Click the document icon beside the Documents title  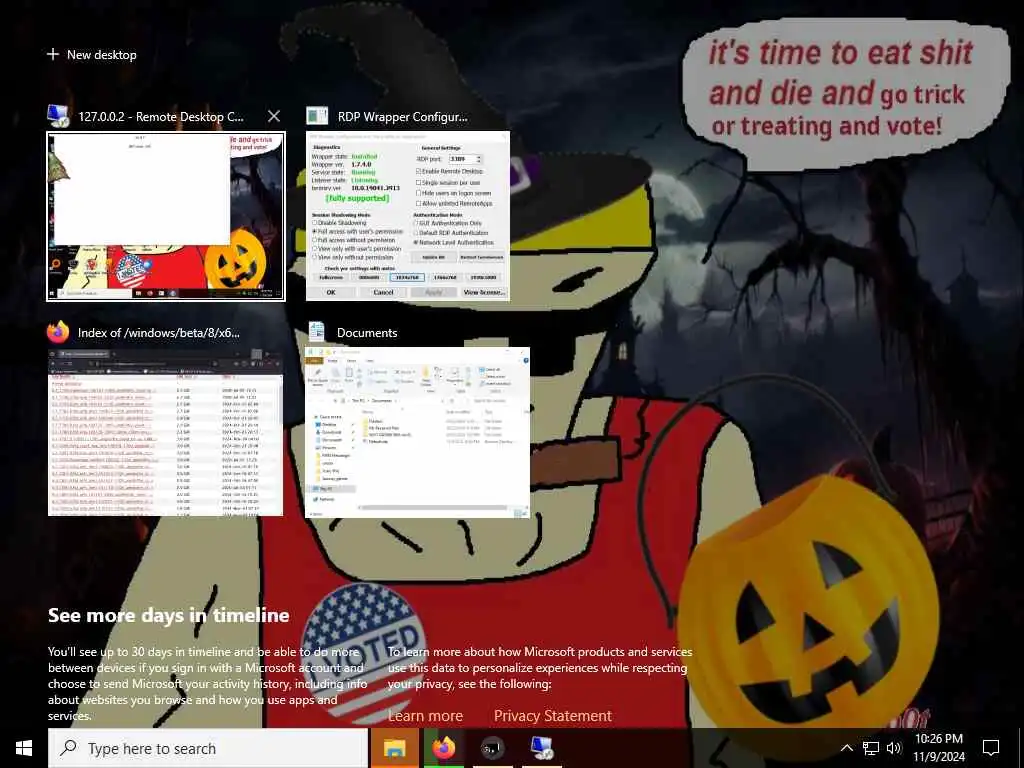tap(317, 332)
